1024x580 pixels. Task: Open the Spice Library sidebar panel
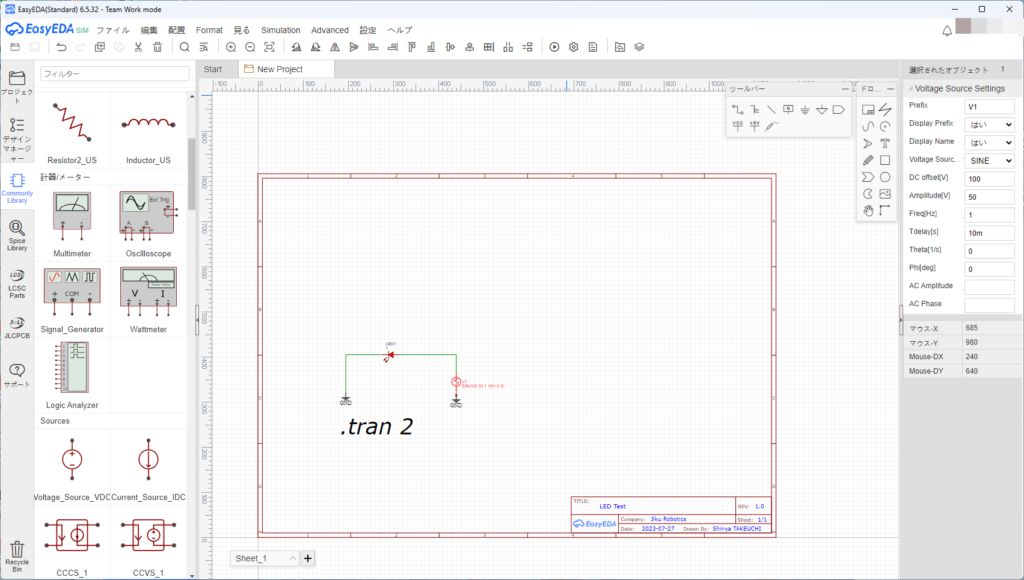17,235
